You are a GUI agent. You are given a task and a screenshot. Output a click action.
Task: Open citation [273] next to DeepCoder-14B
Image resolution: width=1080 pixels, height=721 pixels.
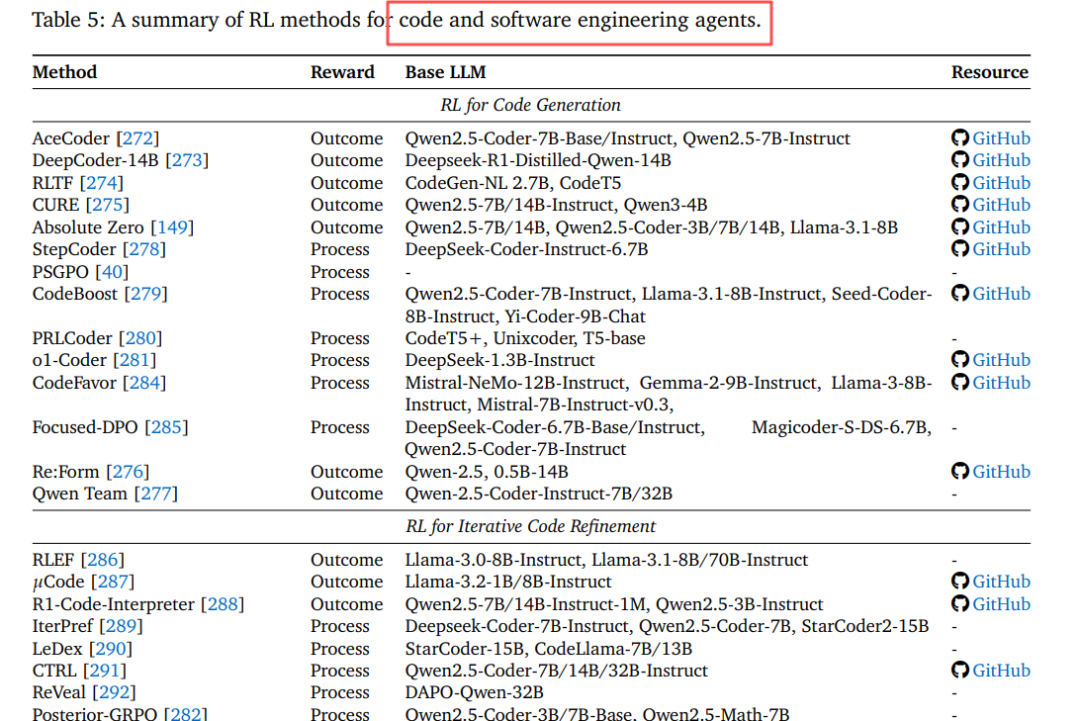[x=187, y=160]
